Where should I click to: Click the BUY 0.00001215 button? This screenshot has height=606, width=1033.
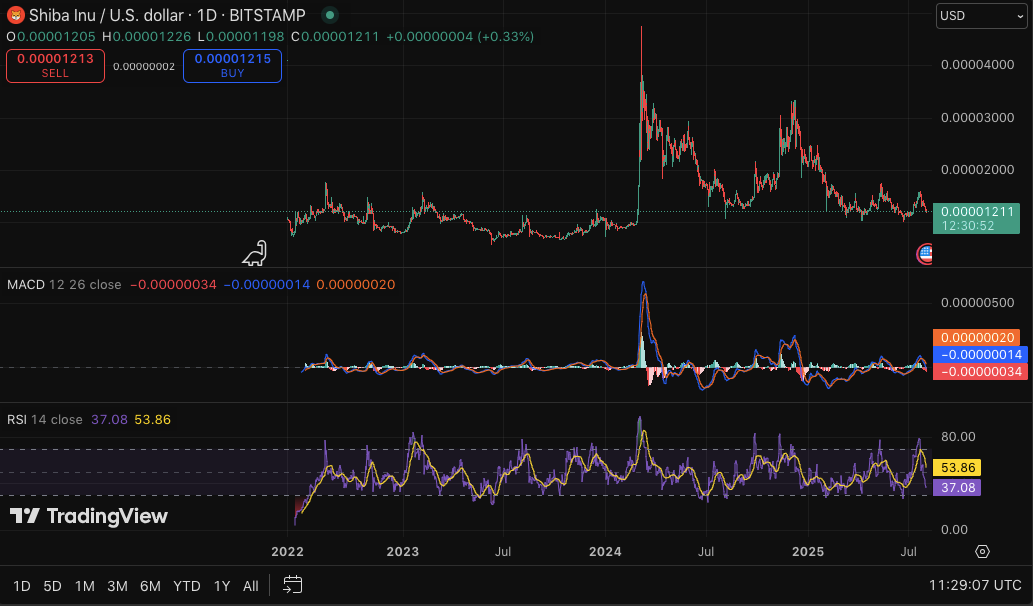233,65
